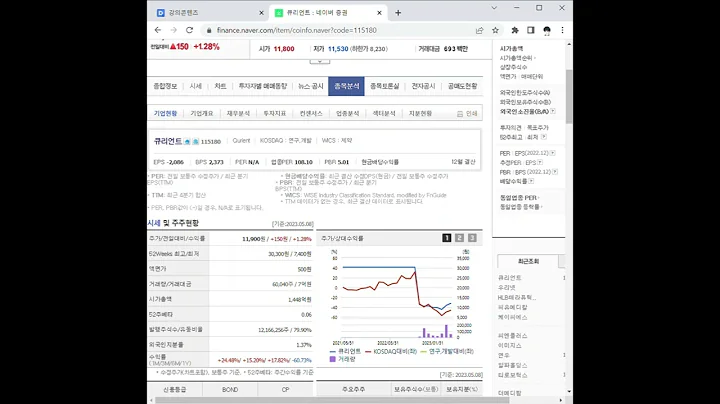The width and height of the screenshot is (720, 404).
Task: Click the address bar URL field
Action: 340,30
